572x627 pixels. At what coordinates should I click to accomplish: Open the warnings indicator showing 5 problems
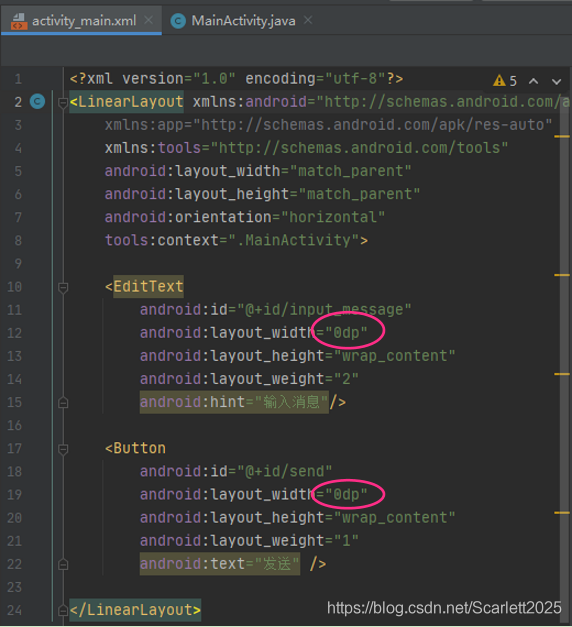[505, 81]
